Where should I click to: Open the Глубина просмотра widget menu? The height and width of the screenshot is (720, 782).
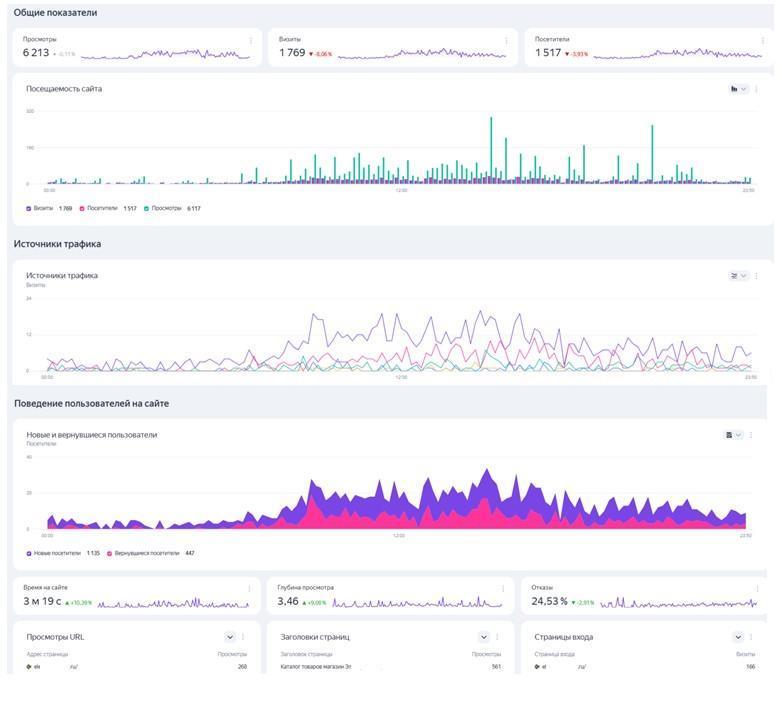(503, 589)
